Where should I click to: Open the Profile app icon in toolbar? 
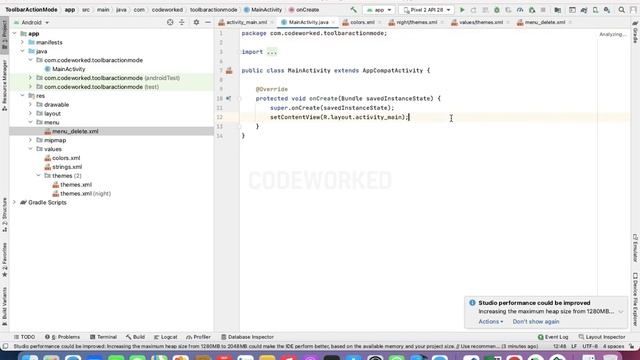tap(520, 10)
